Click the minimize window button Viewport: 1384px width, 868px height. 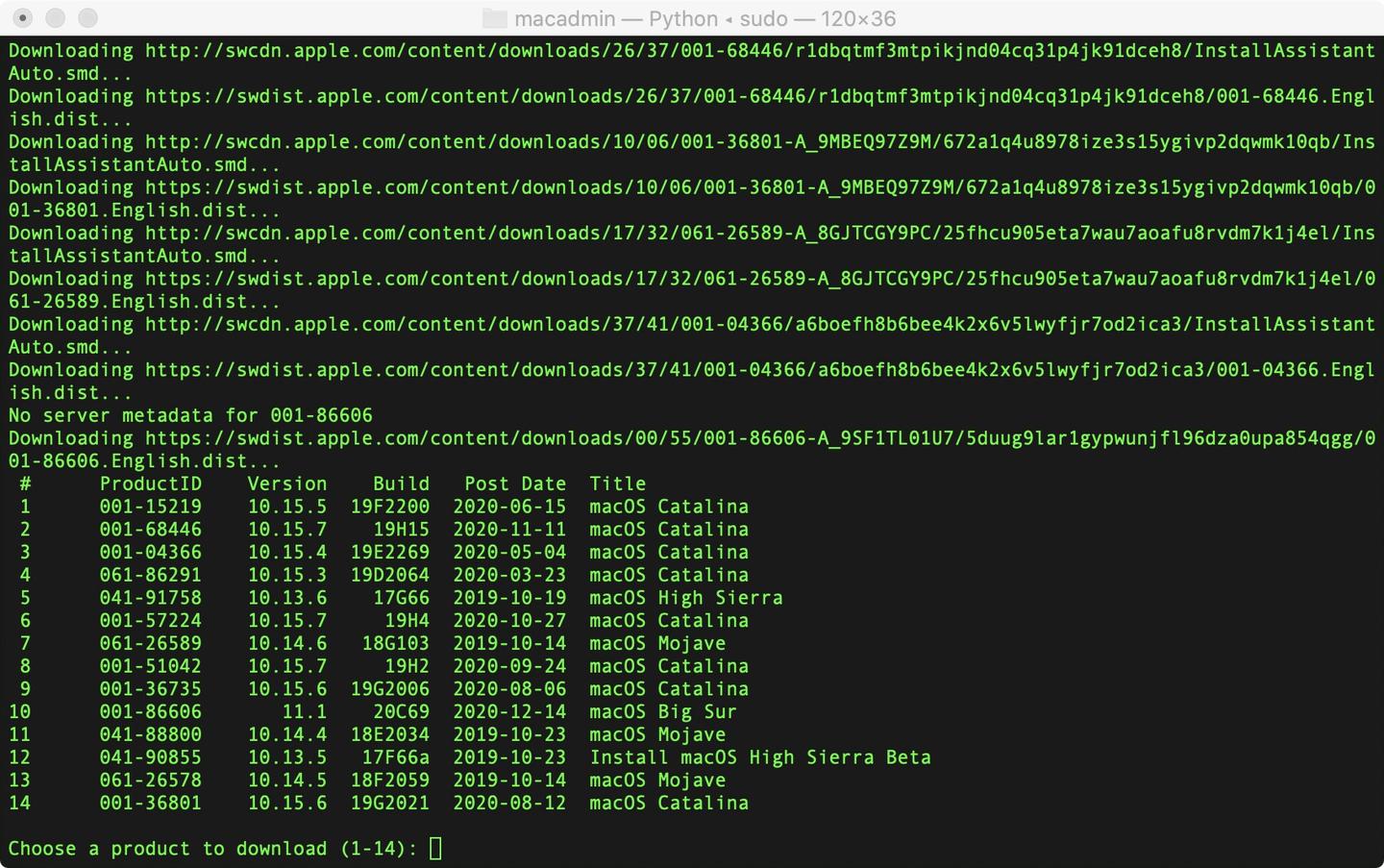[x=56, y=18]
